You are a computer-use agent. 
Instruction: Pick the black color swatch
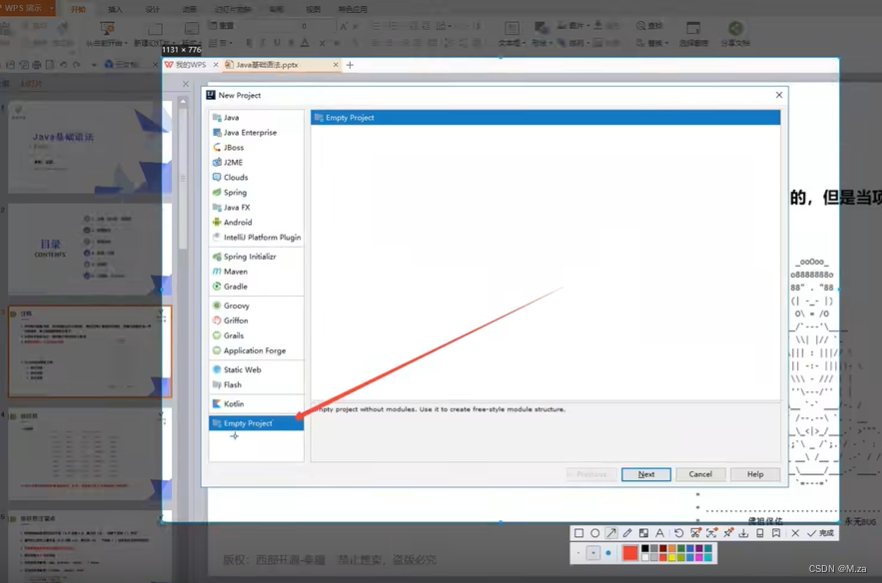click(x=645, y=549)
